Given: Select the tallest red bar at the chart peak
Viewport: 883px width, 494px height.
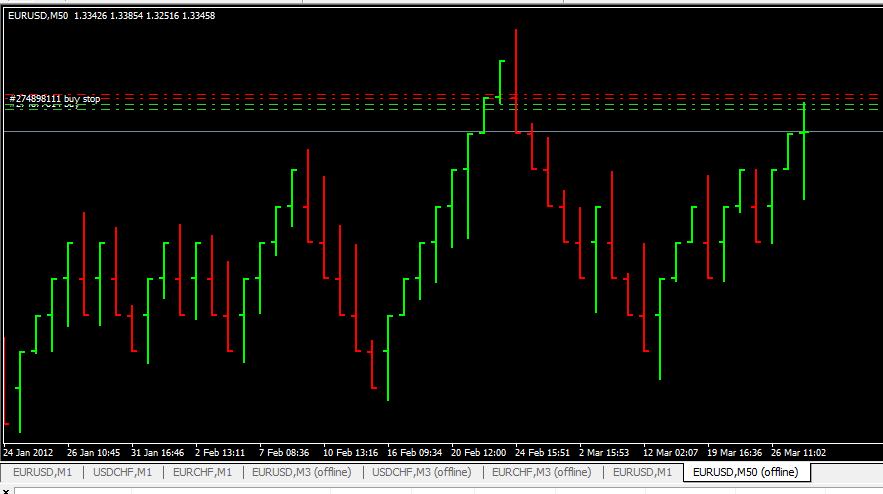Looking at the screenshot, I should tap(516, 80).
